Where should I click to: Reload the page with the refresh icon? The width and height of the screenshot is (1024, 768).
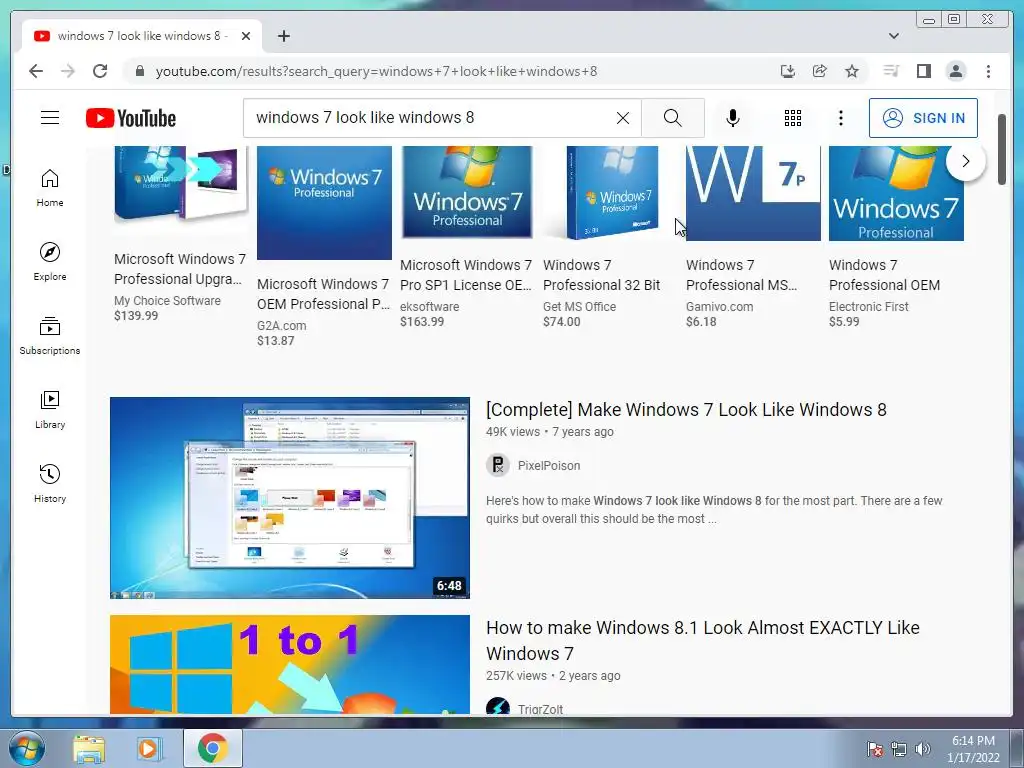pos(100,71)
